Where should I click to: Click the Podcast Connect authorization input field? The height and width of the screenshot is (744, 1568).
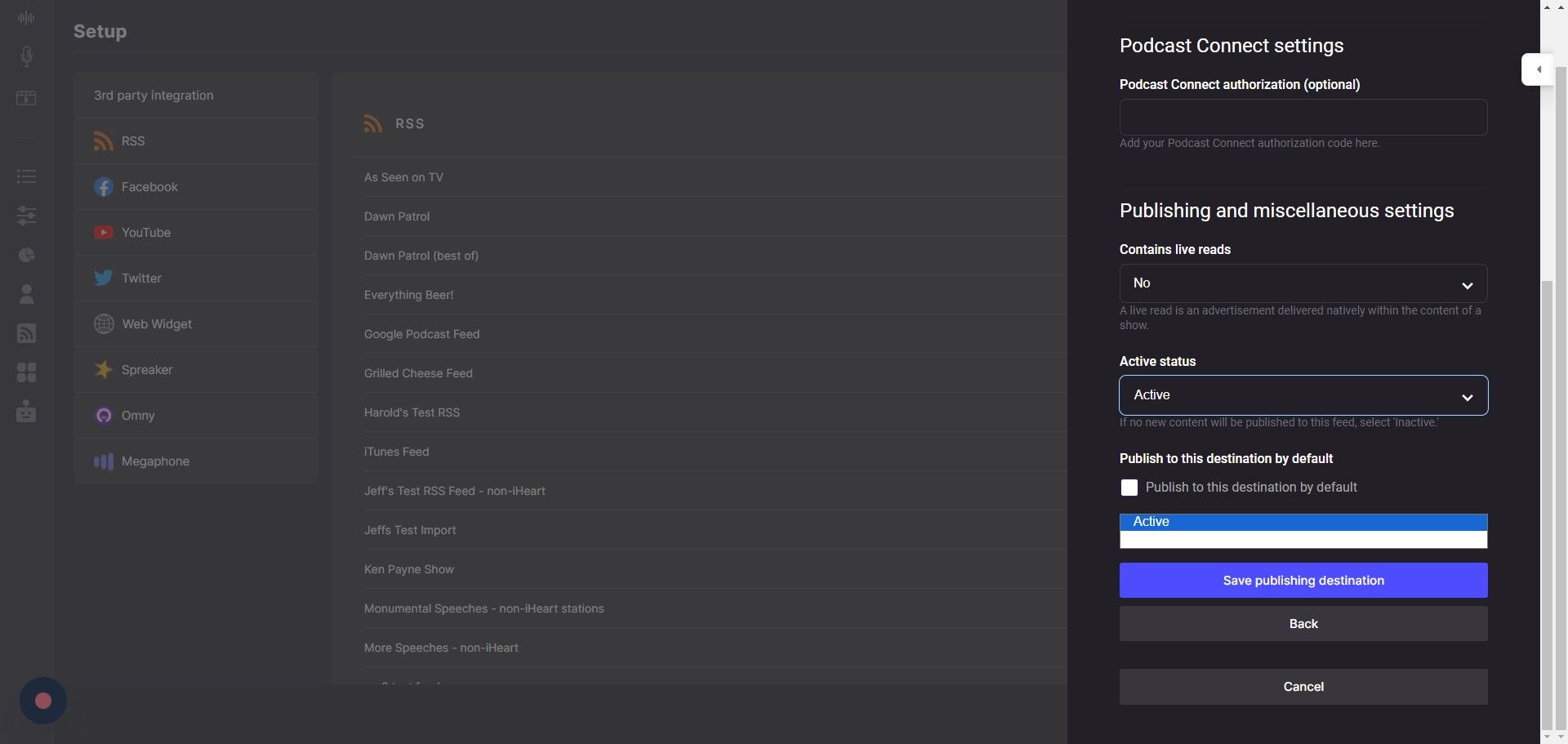click(1303, 118)
